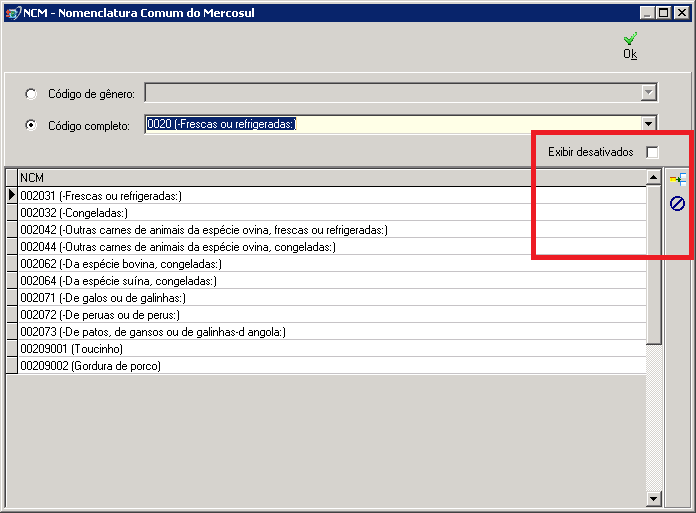Click the NCM window title bar icon
This screenshot has width=696, height=513.
point(12,13)
